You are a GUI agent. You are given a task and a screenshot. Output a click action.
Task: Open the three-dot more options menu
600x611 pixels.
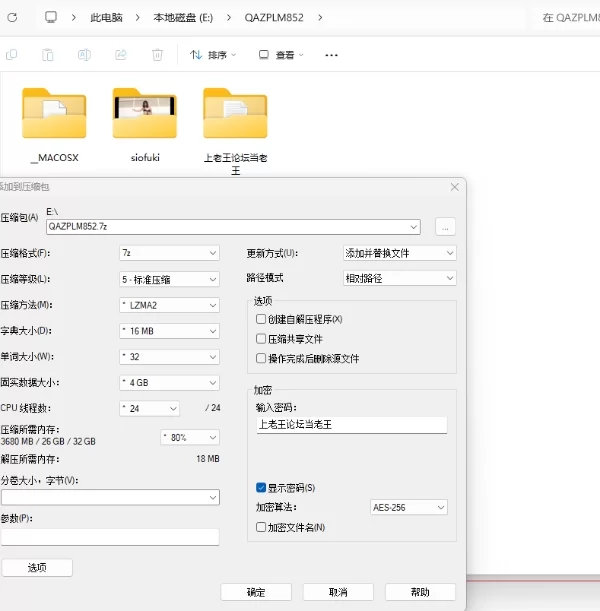332,55
